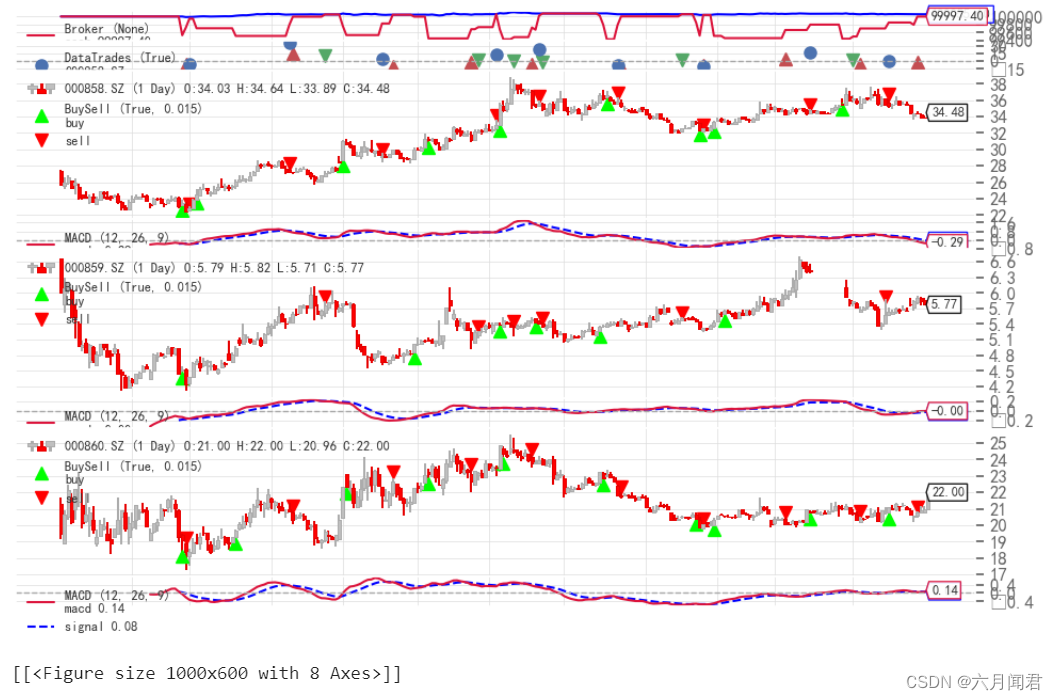Click the red sell triangle in 000860.SZ legend
The height and width of the screenshot is (700, 1058).
tap(42, 498)
